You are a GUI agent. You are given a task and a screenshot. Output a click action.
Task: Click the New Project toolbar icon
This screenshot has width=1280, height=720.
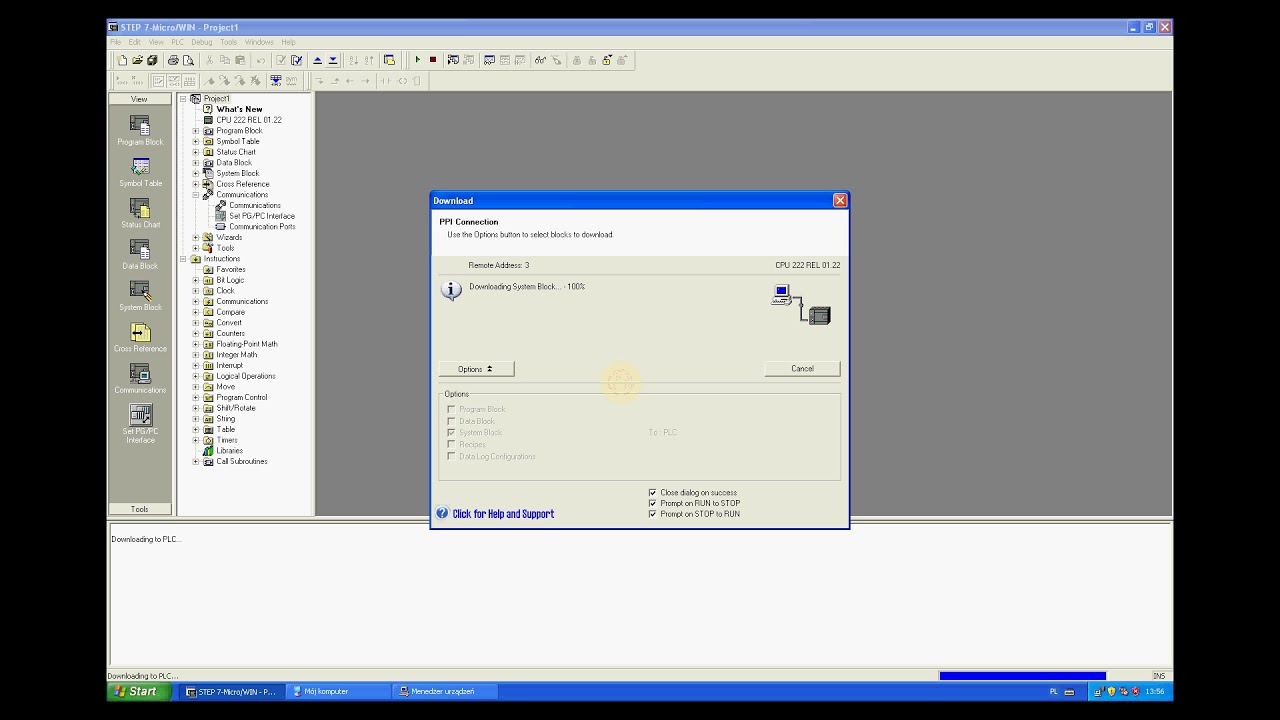122,60
